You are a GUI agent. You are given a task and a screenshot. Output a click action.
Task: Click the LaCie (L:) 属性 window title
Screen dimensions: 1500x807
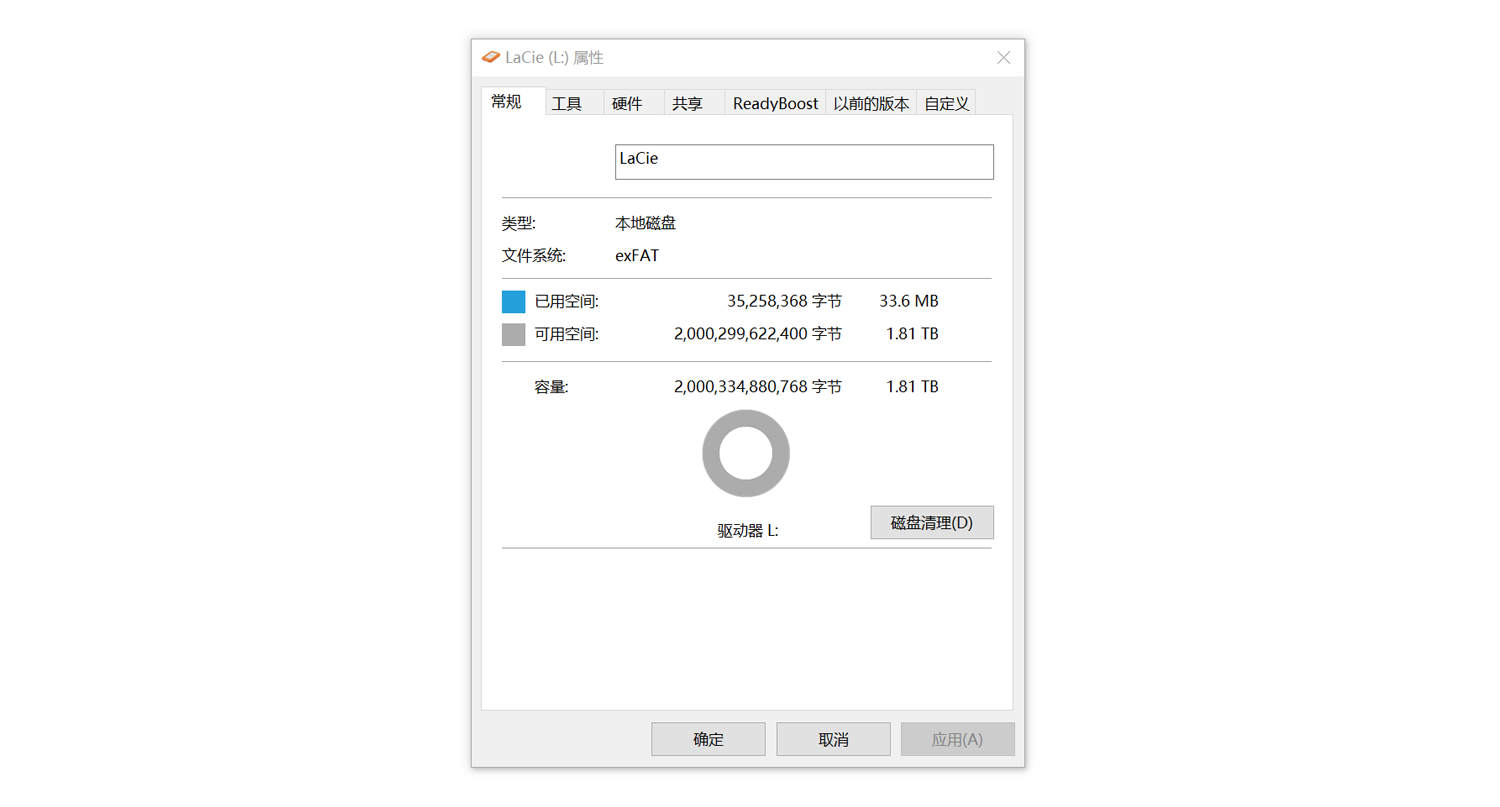554,58
